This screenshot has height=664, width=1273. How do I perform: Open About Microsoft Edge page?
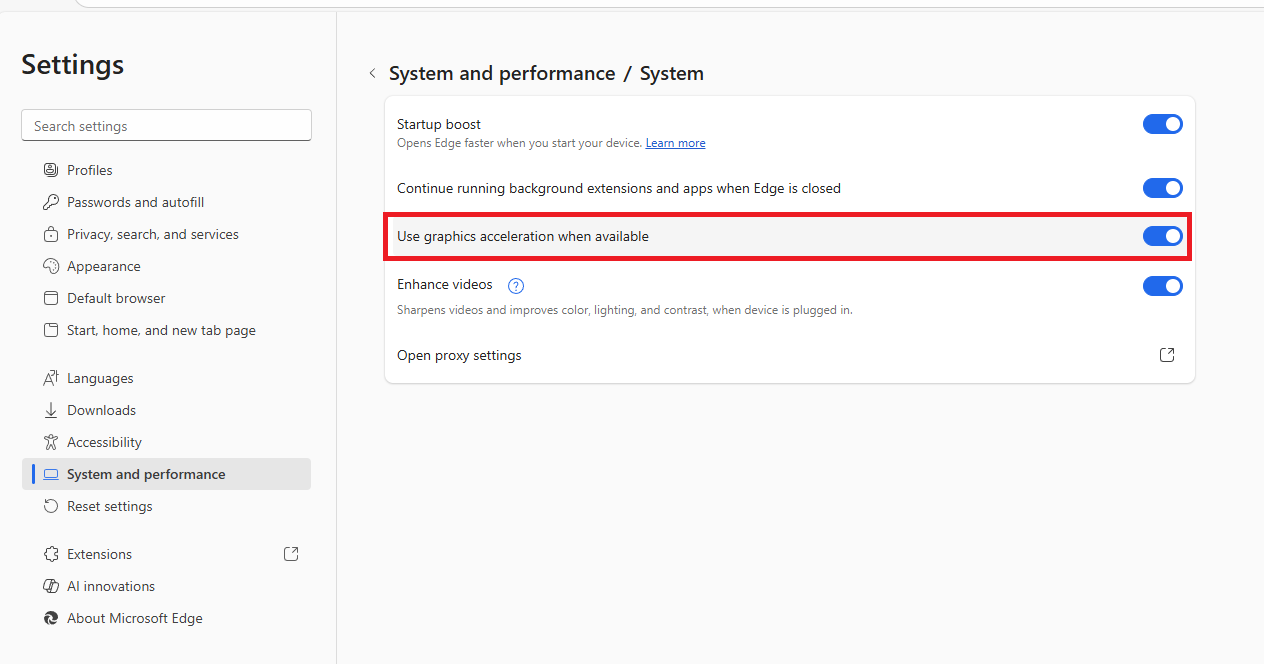(x=134, y=618)
